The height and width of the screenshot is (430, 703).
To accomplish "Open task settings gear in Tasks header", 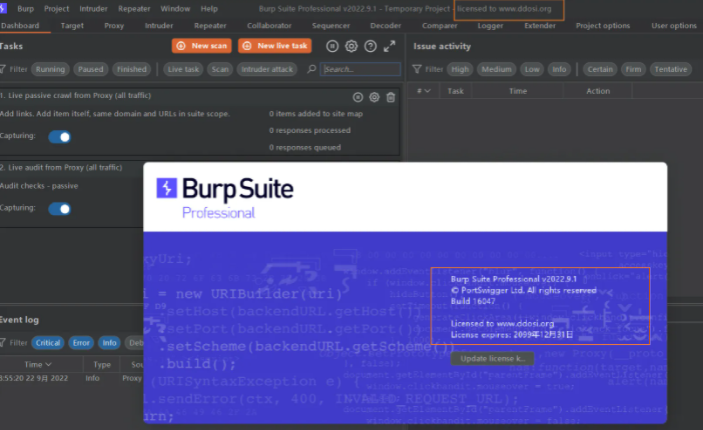I will coord(351,46).
